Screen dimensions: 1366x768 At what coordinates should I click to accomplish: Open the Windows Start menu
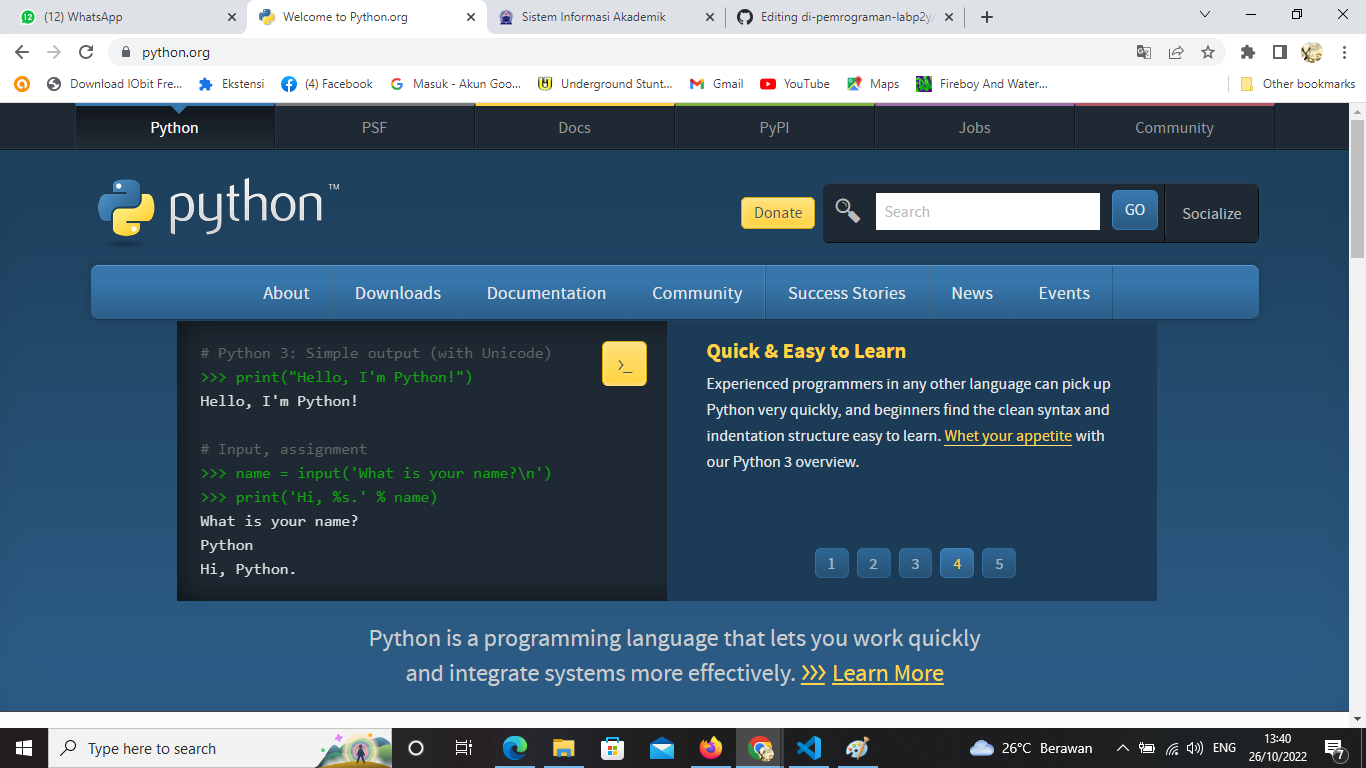(24, 748)
